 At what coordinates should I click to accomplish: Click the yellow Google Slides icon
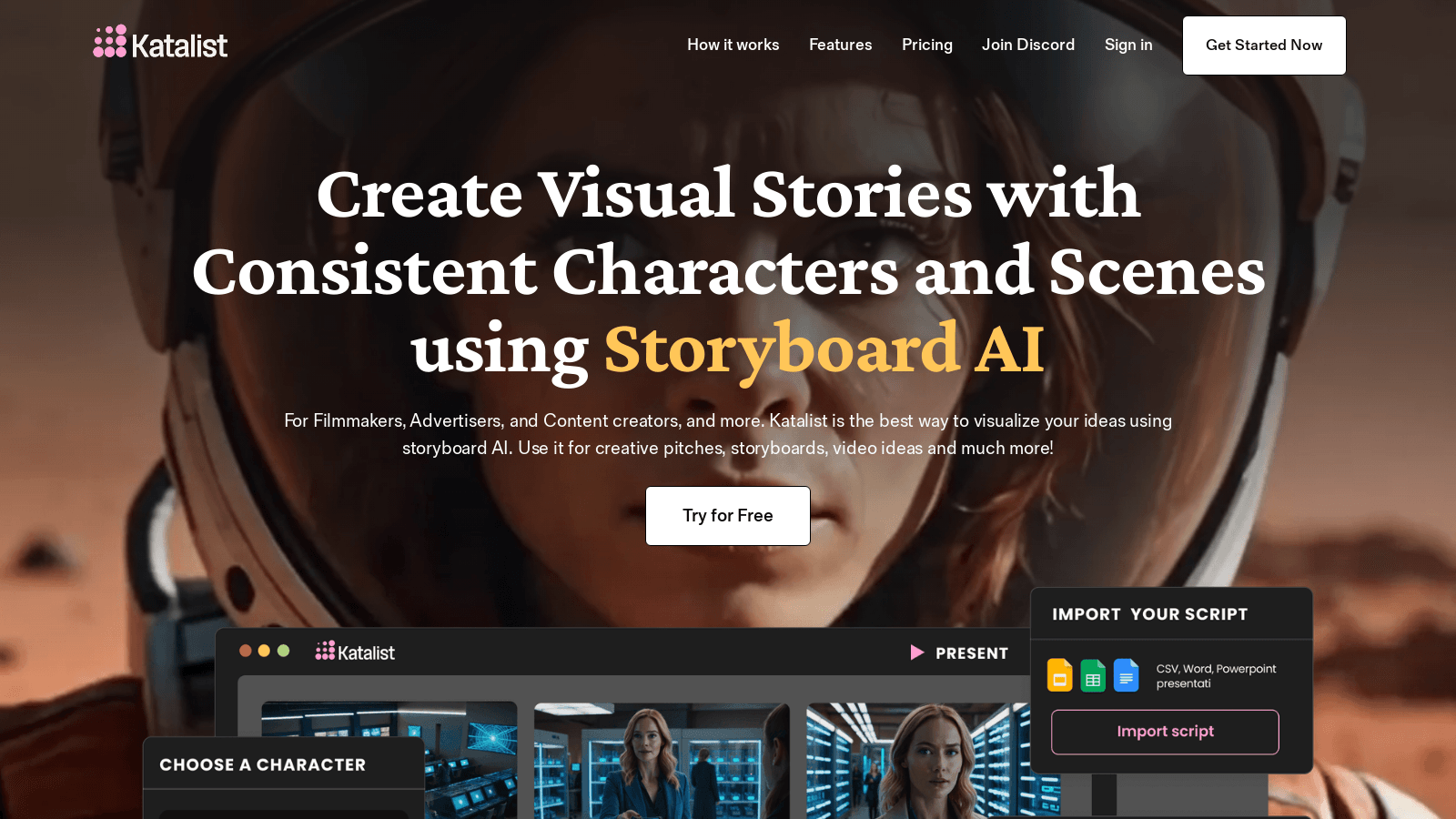1059,675
